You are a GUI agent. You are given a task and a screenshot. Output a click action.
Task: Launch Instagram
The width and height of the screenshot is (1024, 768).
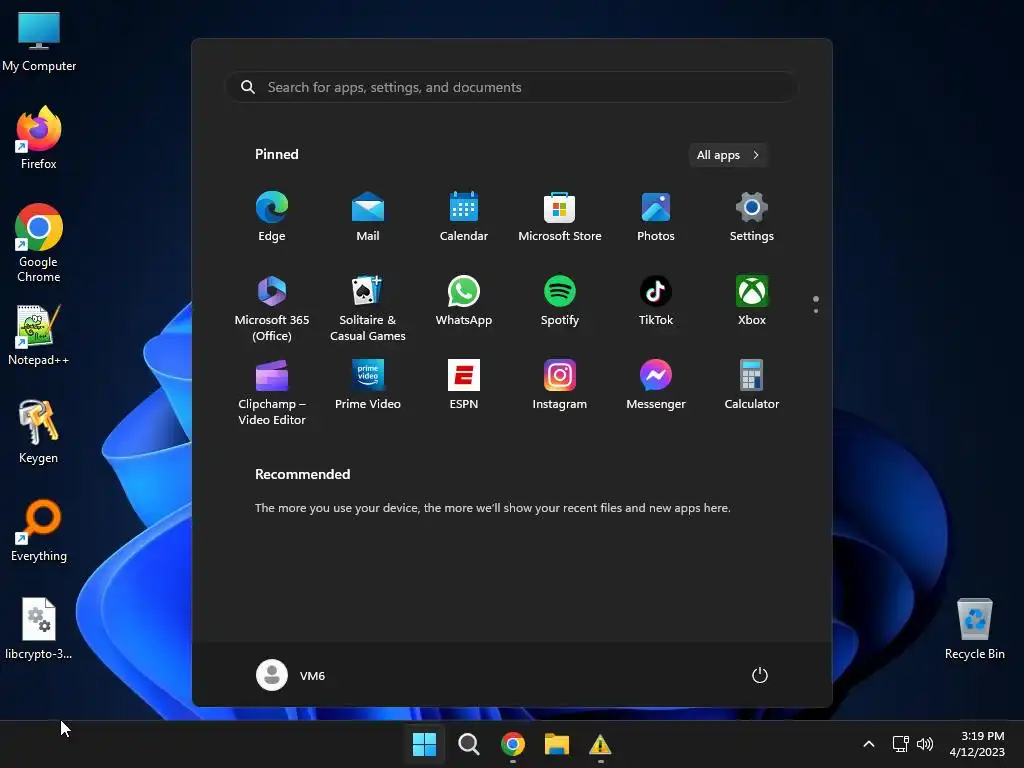coord(560,385)
